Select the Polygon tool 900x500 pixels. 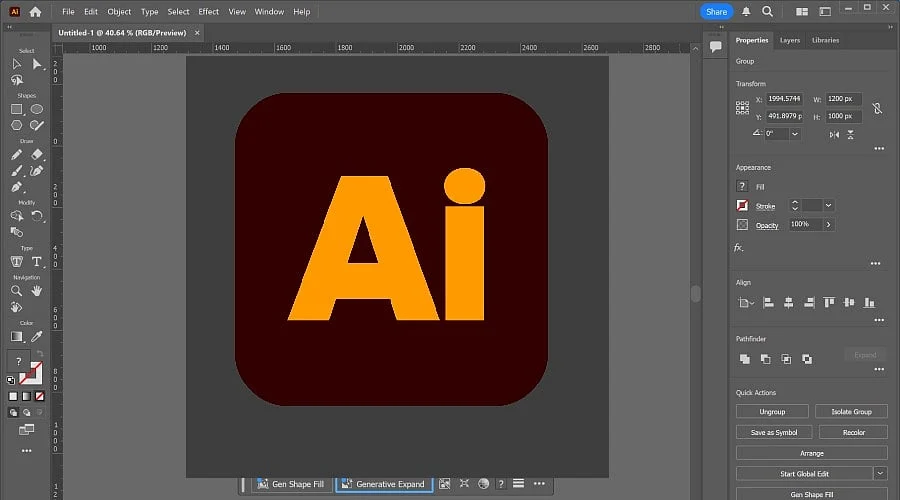17,125
